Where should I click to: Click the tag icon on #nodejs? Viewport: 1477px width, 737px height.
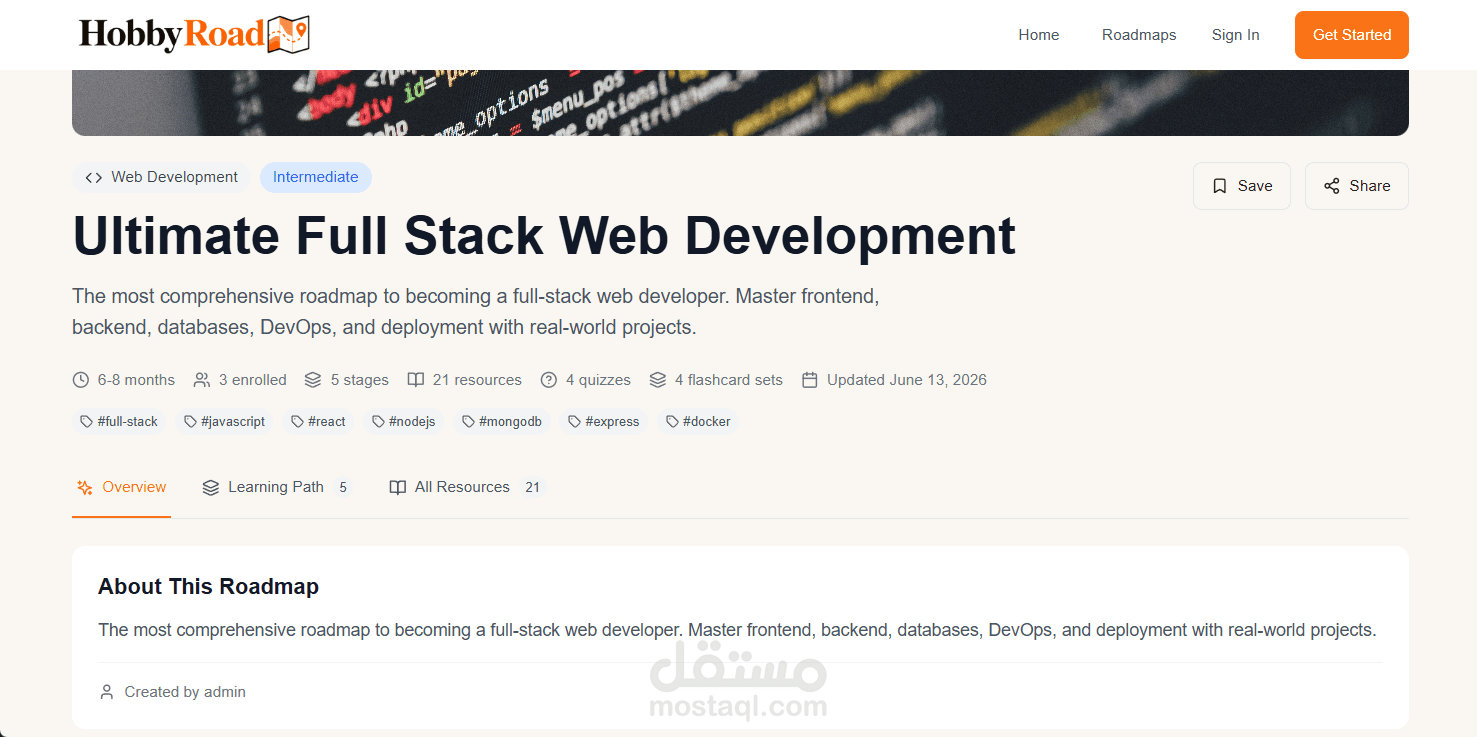pos(379,422)
